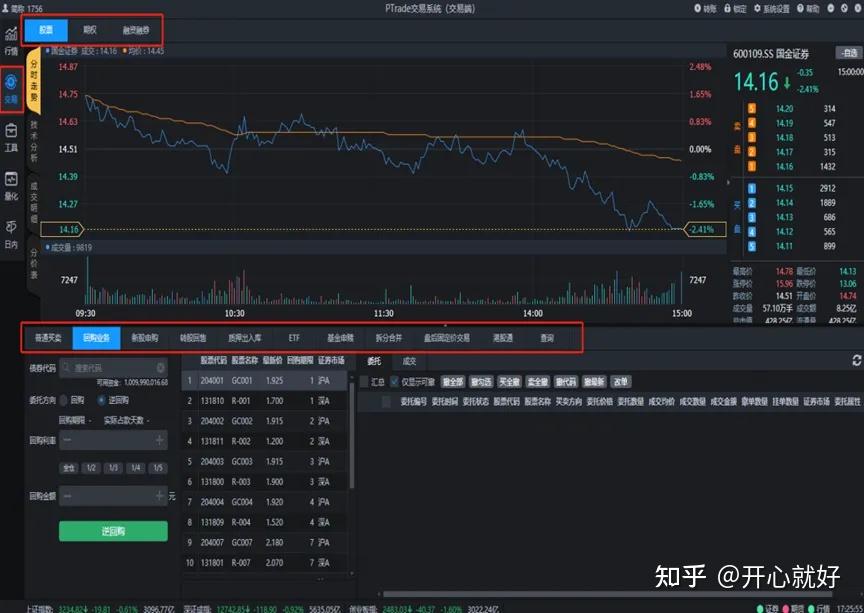Viewport: 864px width, 613px height.
Task: Click the 锁定 lock icon
Action: (x=736, y=10)
